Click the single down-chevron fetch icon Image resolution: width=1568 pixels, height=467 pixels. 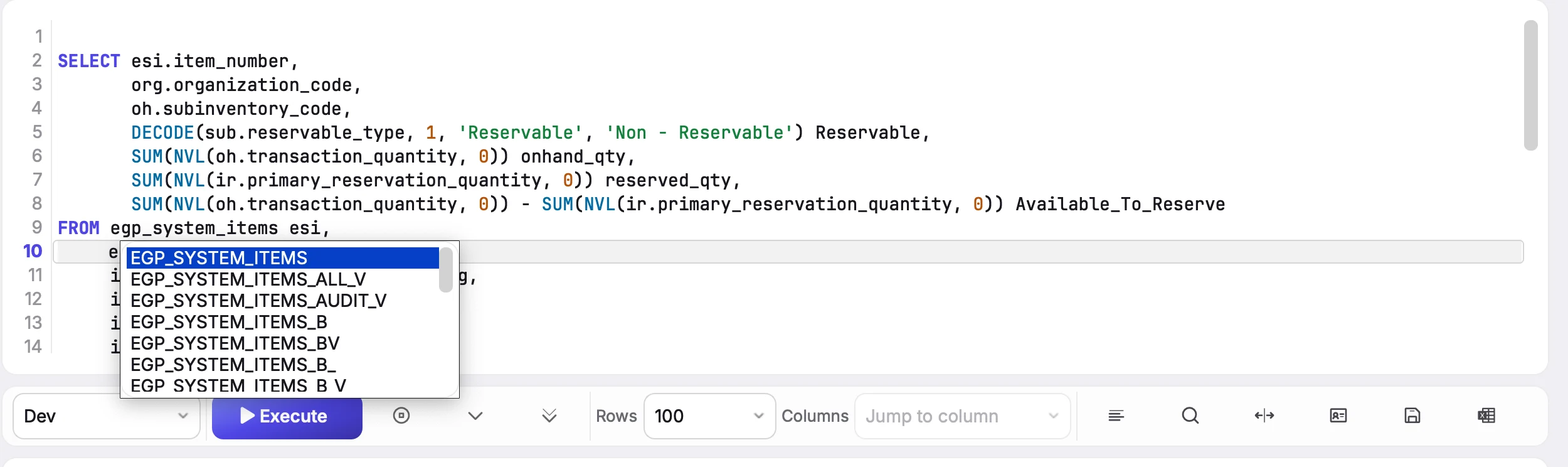[475, 416]
